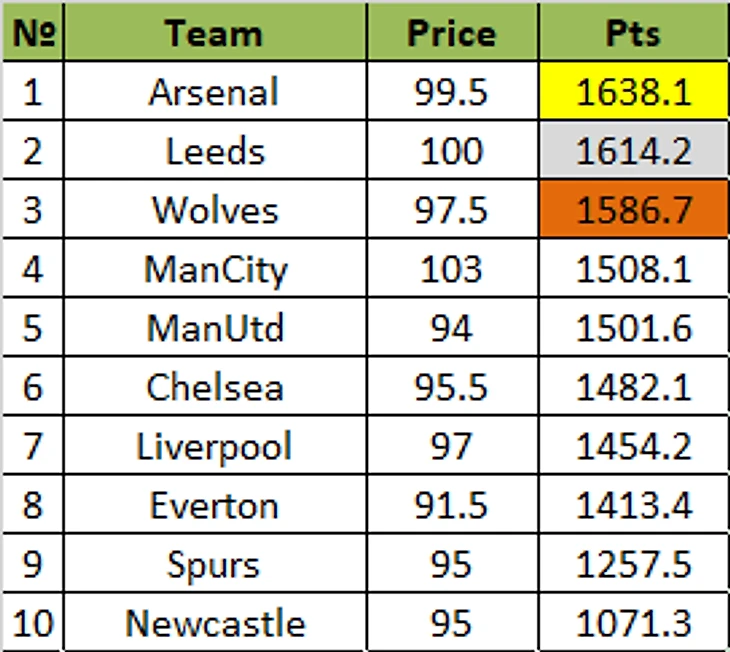Click the Pts column header

pos(633,34)
